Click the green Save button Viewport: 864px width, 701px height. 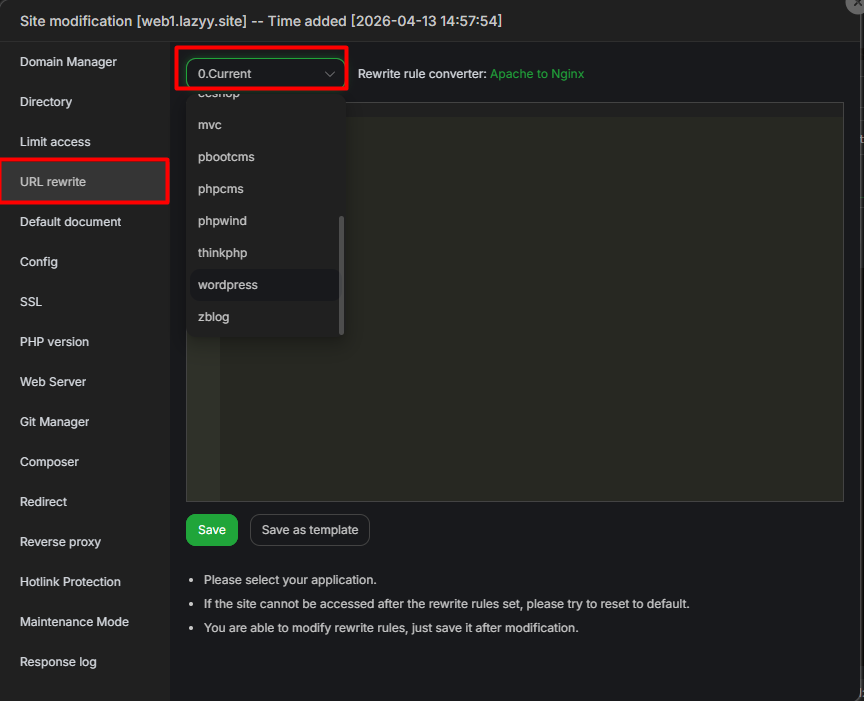(212, 530)
